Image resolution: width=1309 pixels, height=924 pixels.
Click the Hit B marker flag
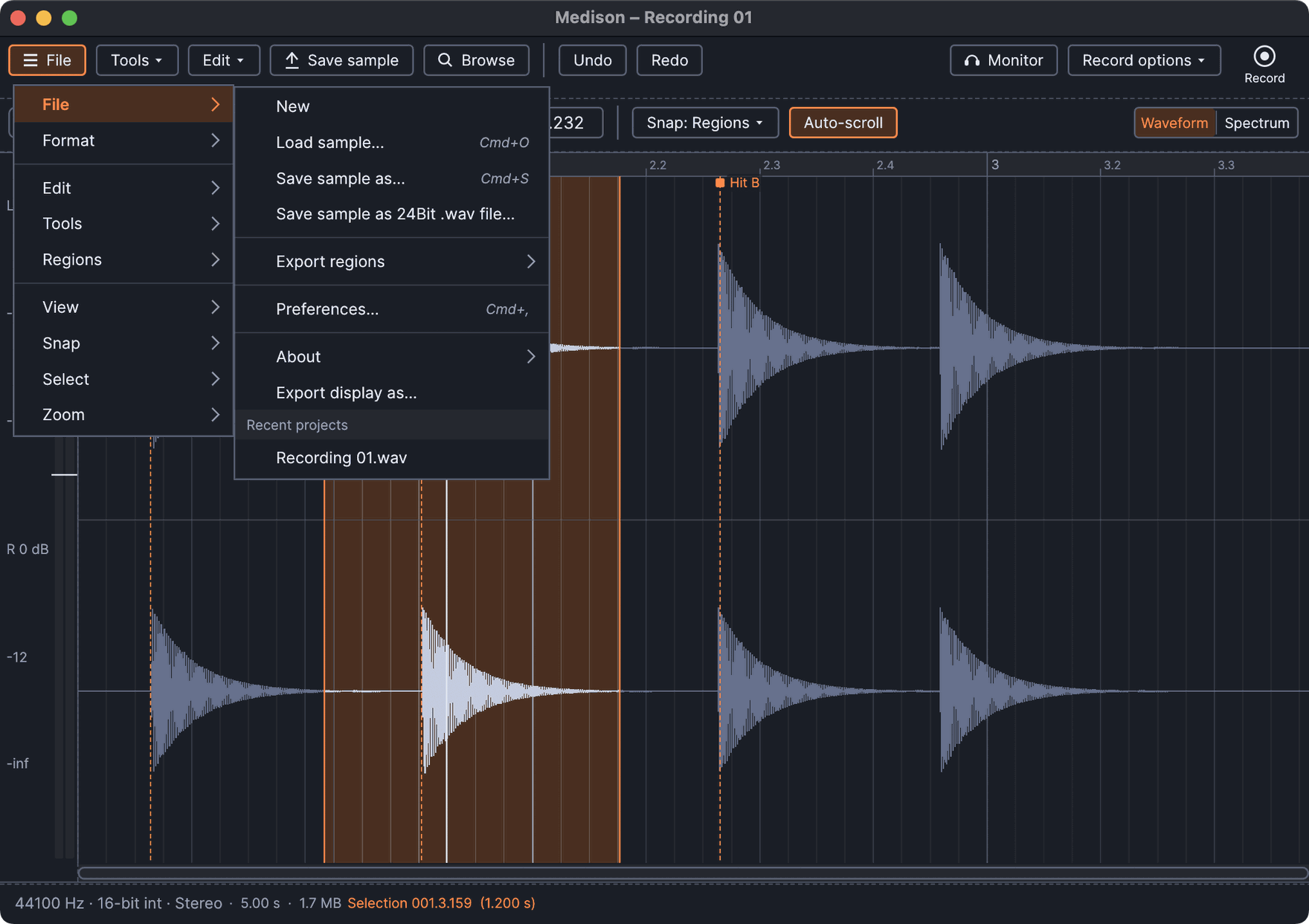click(720, 183)
